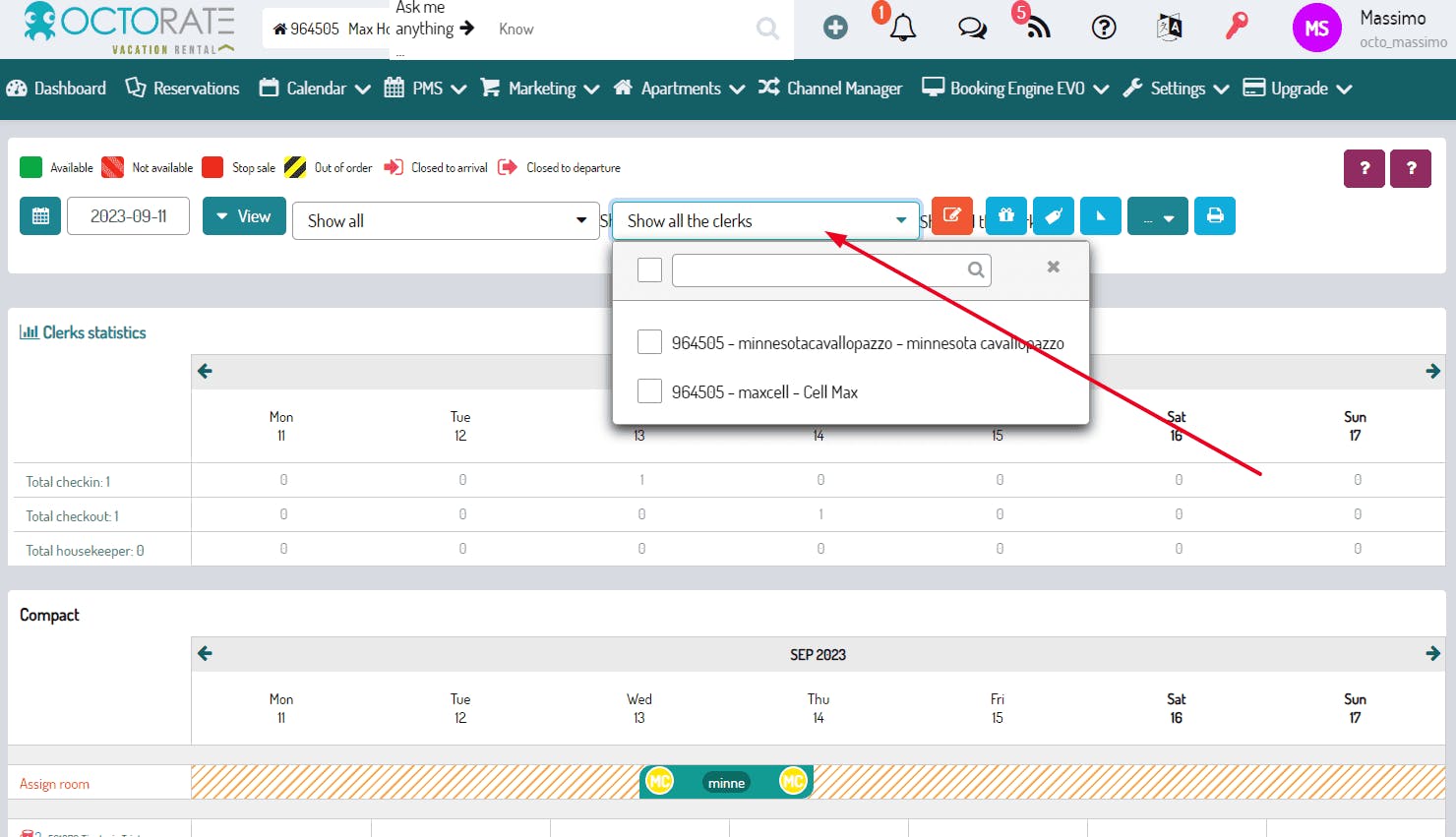Open the Channel Manager menu
This screenshot has height=837, width=1456.
coord(830,89)
